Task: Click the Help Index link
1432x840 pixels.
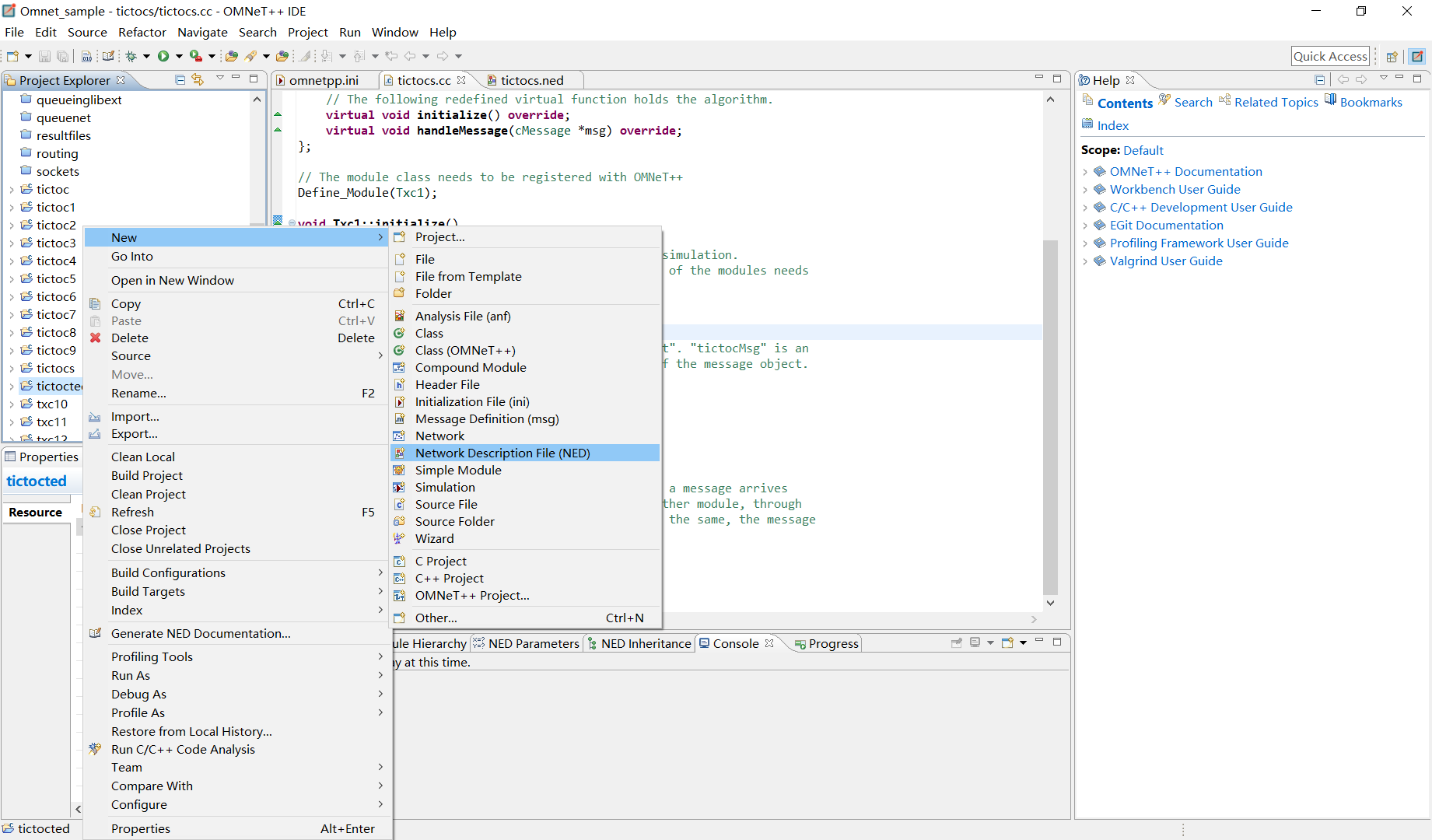Action: click(1112, 125)
